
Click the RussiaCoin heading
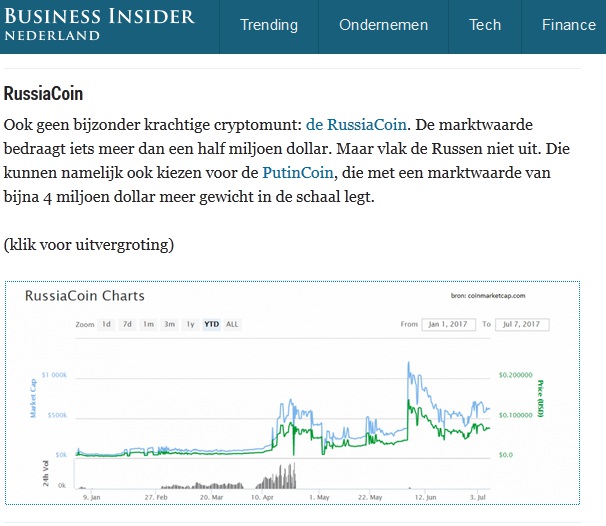pyautogui.click(x=43, y=94)
